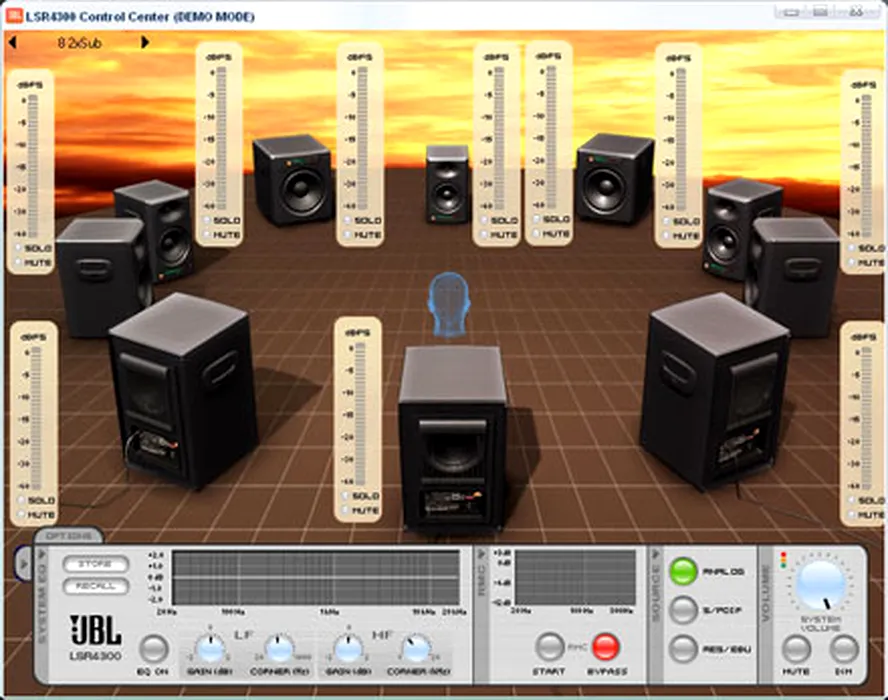This screenshot has width=888, height=700.
Task: Click the blue listener head icon
Action: point(447,305)
